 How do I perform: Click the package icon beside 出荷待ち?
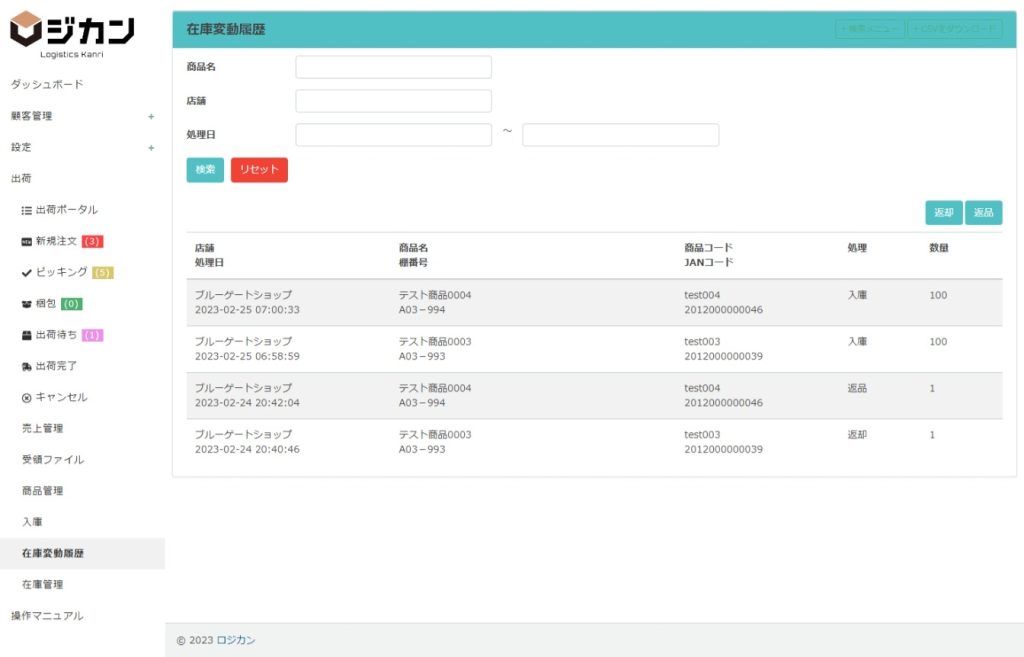point(27,335)
